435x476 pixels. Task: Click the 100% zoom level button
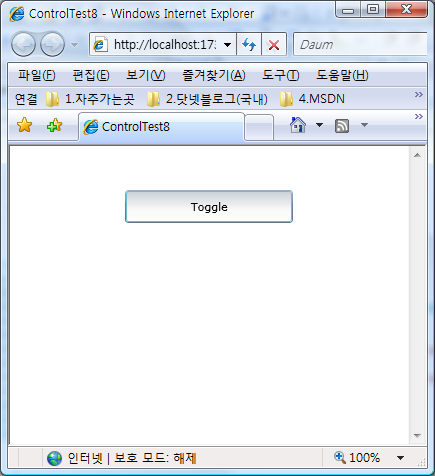tap(357, 458)
